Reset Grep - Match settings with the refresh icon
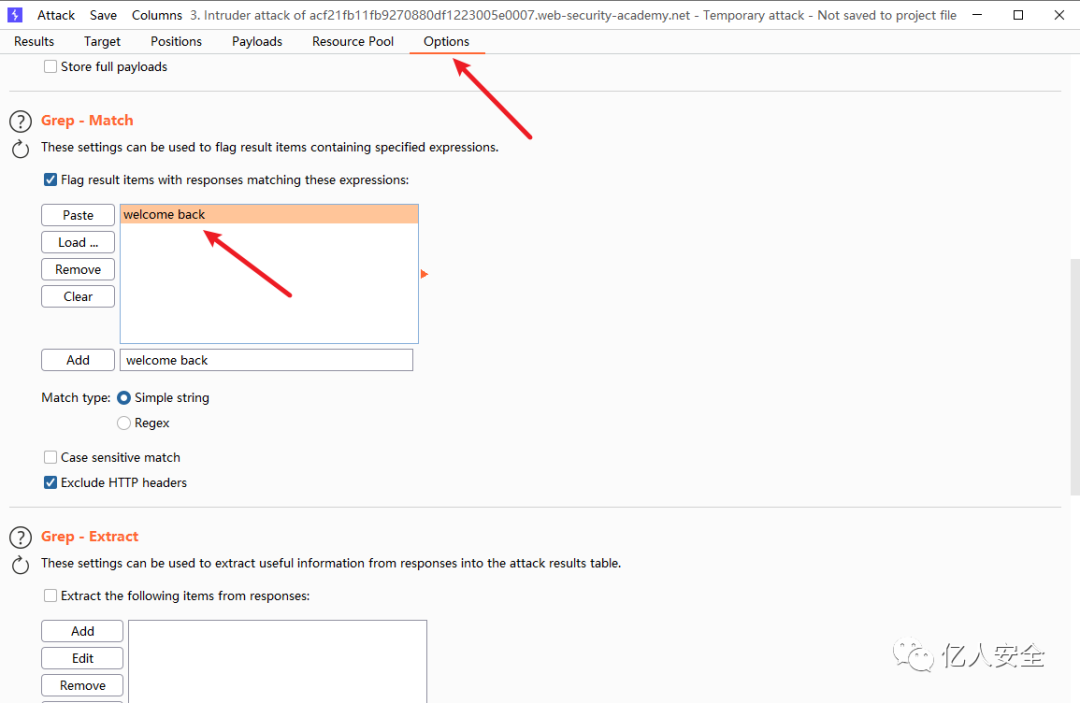 (21, 149)
